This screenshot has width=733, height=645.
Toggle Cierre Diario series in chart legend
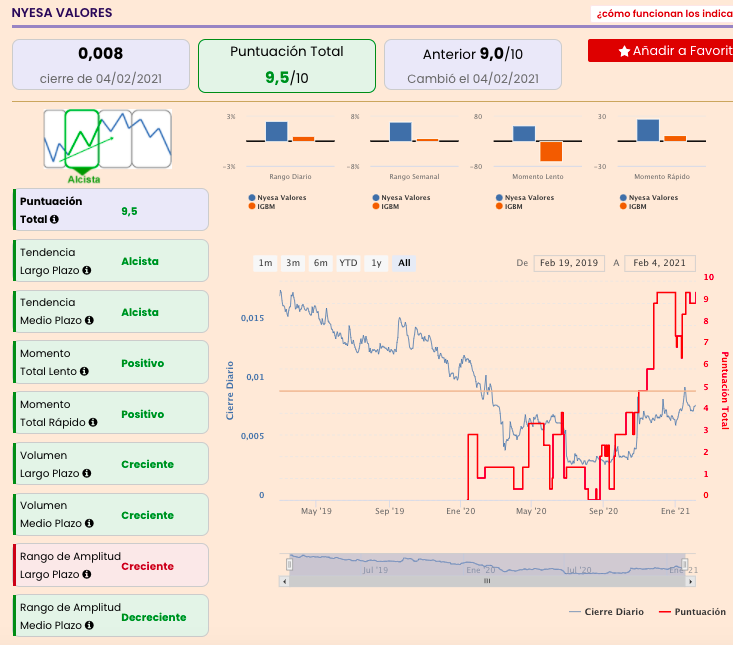(x=606, y=612)
